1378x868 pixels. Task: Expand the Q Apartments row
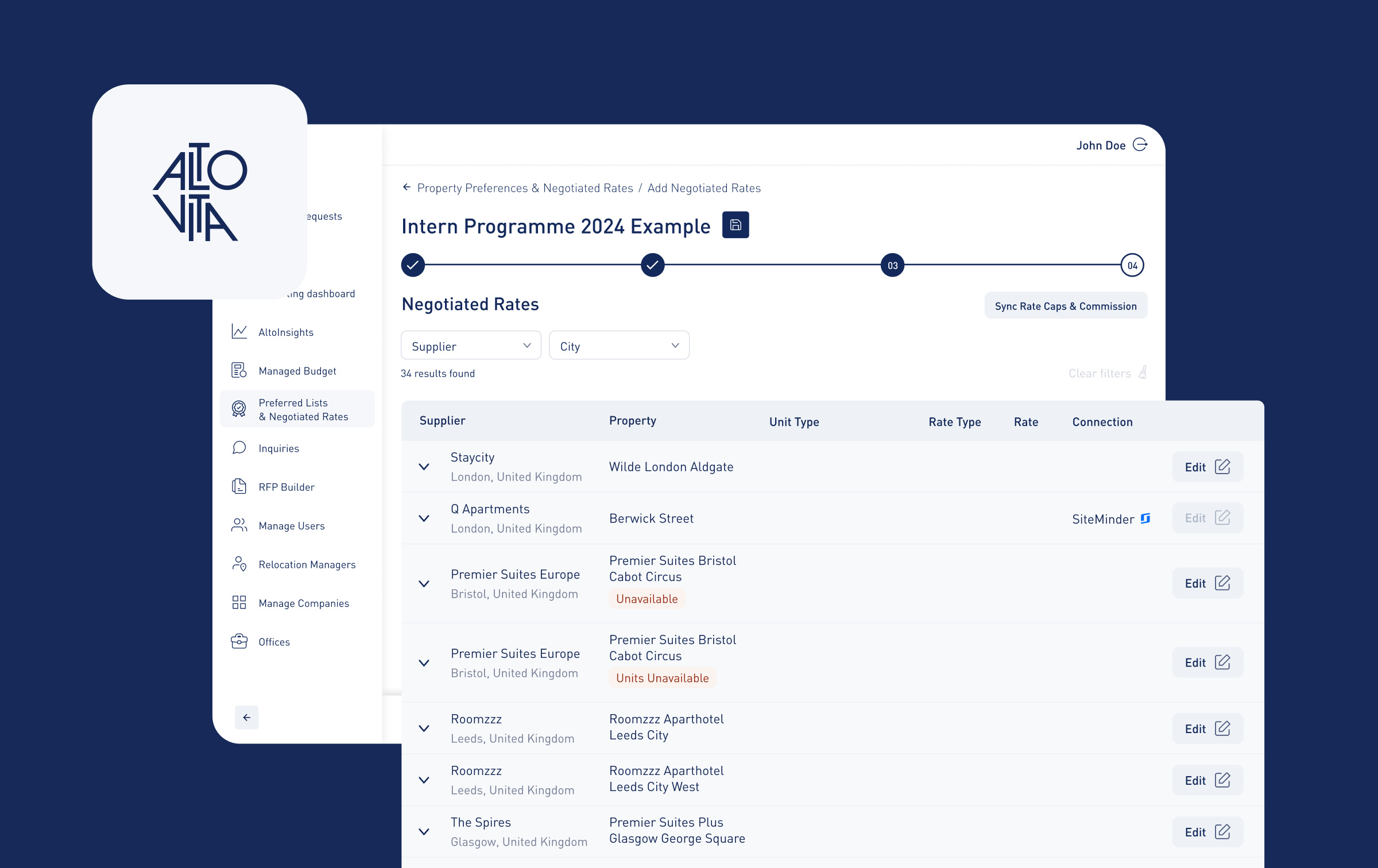click(x=424, y=518)
